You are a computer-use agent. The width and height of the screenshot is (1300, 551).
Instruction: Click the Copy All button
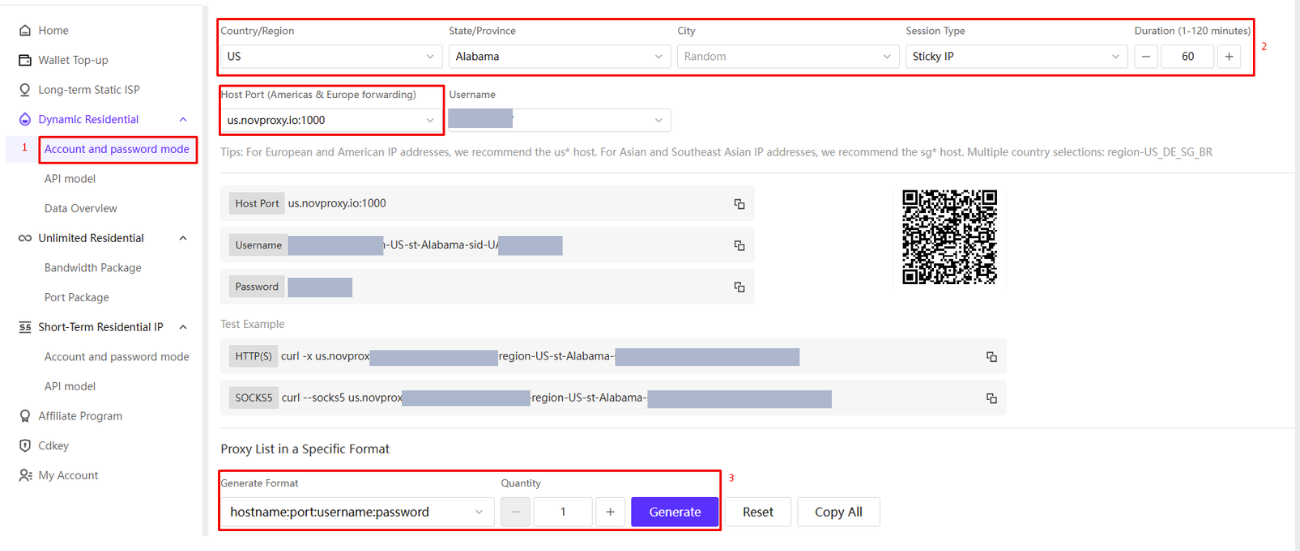click(x=838, y=512)
